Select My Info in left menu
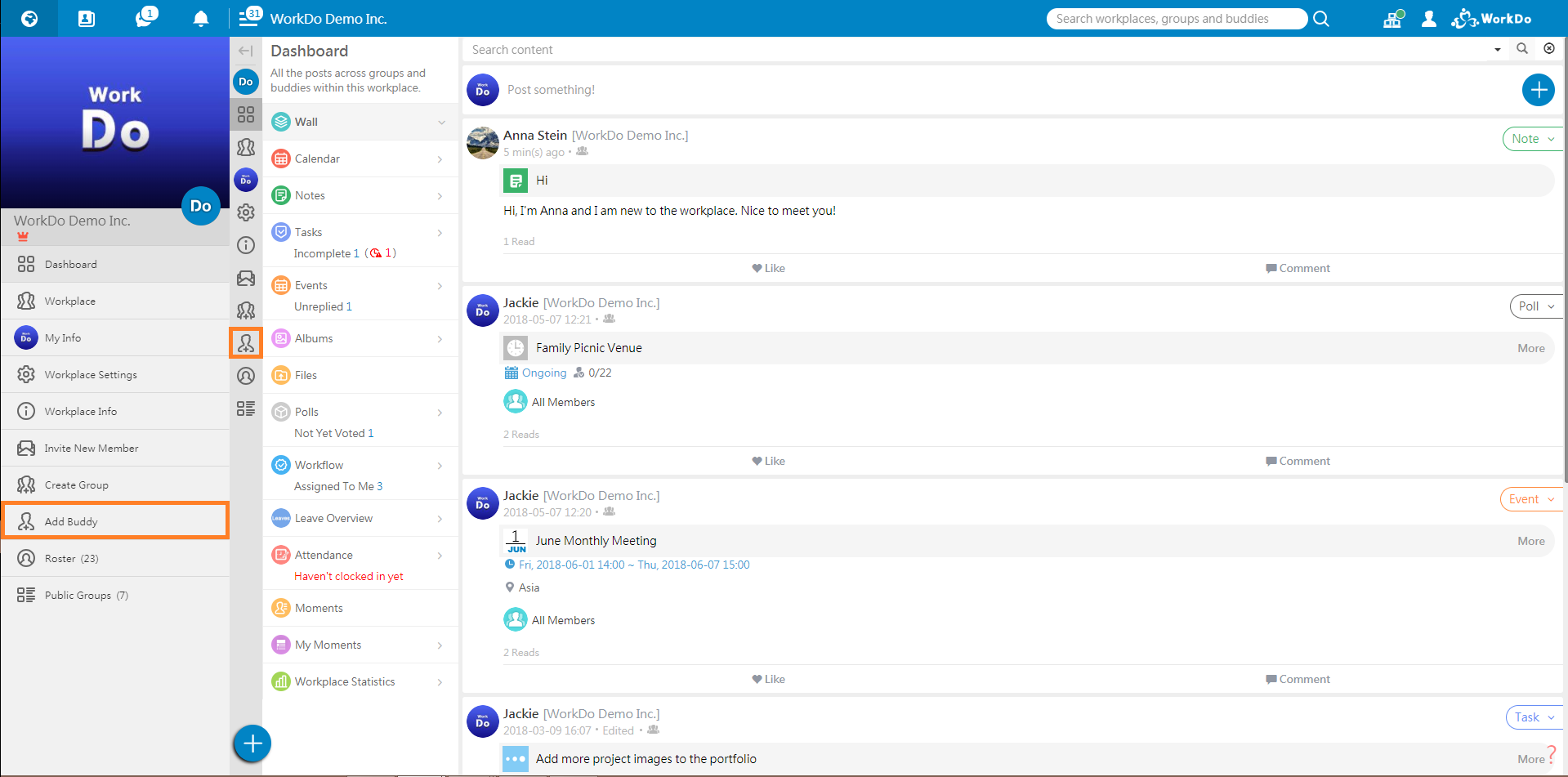 115,337
